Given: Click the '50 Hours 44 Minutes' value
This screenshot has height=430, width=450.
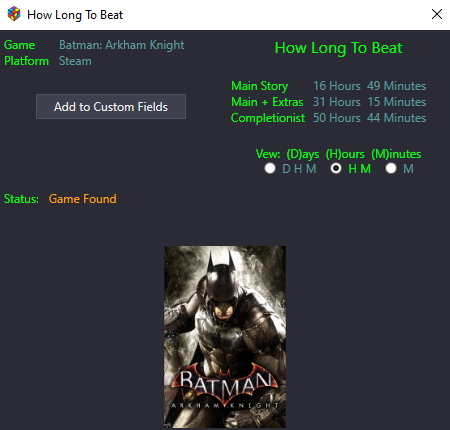Looking at the screenshot, I should click(369, 118).
